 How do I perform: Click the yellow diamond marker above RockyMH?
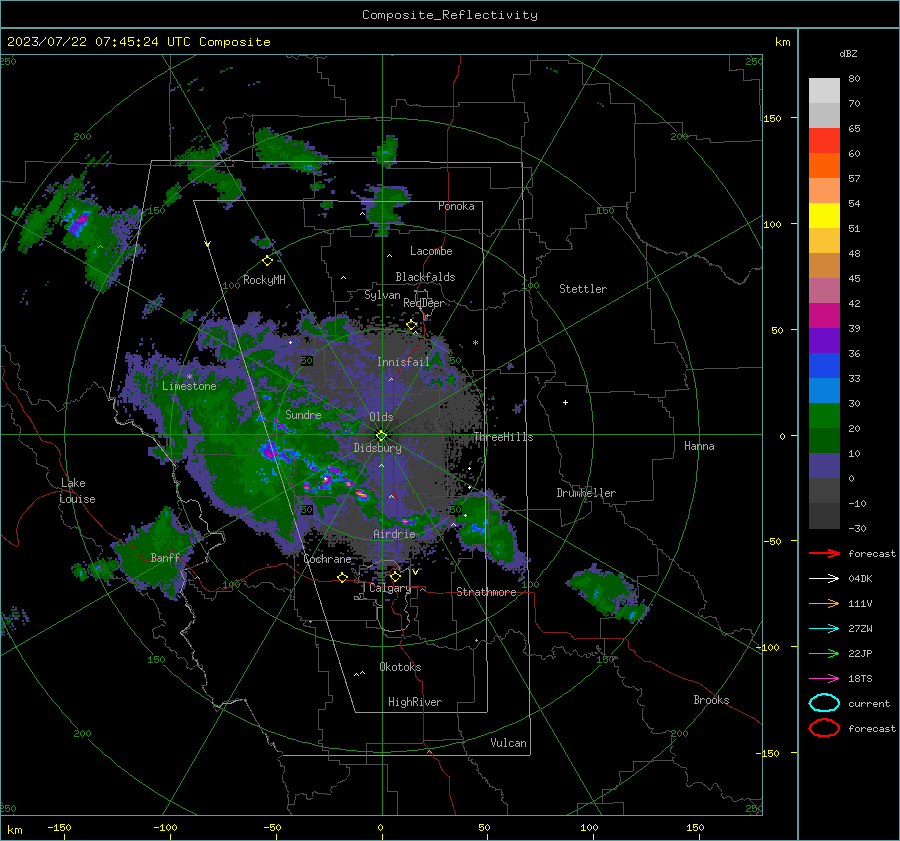(x=267, y=261)
